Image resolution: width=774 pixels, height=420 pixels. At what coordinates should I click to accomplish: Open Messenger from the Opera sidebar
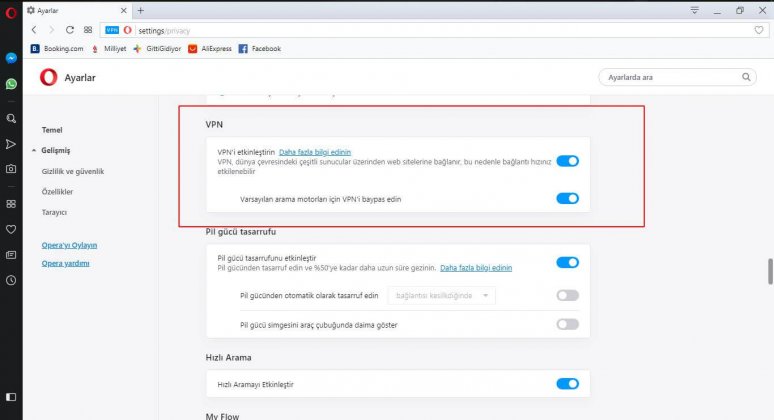[x=11, y=58]
